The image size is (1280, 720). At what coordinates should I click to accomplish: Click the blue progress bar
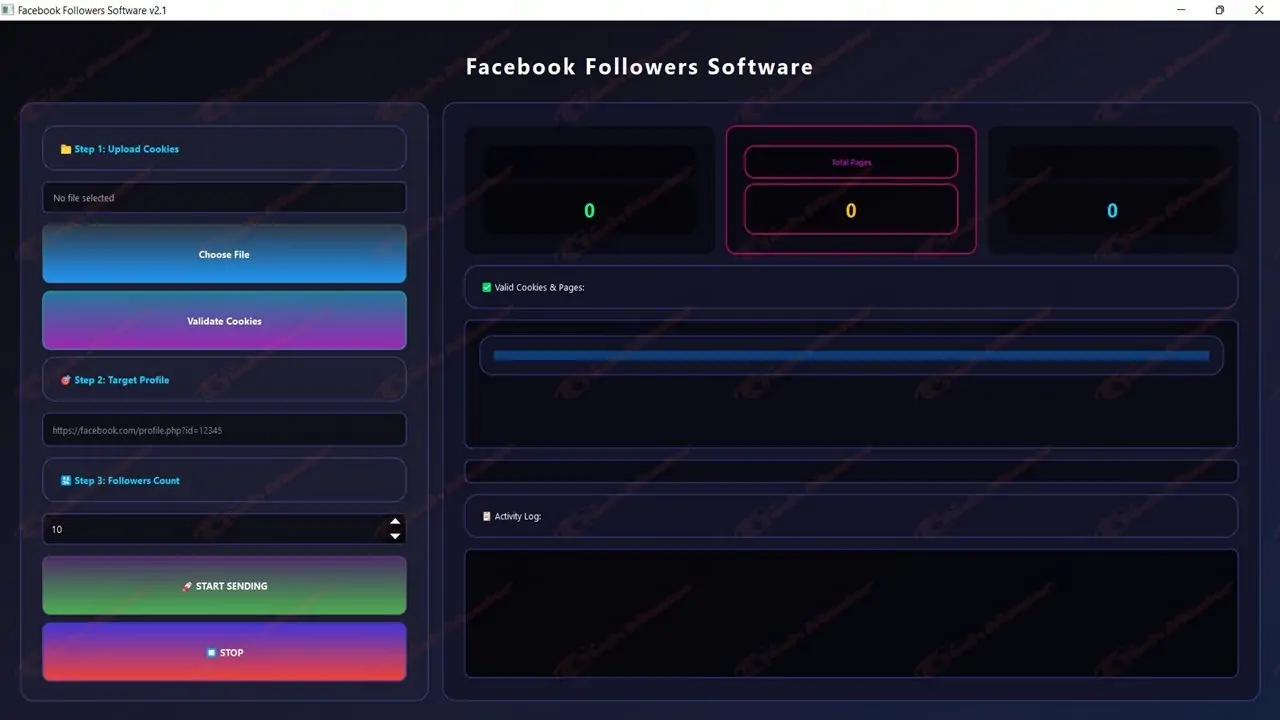point(850,355)
